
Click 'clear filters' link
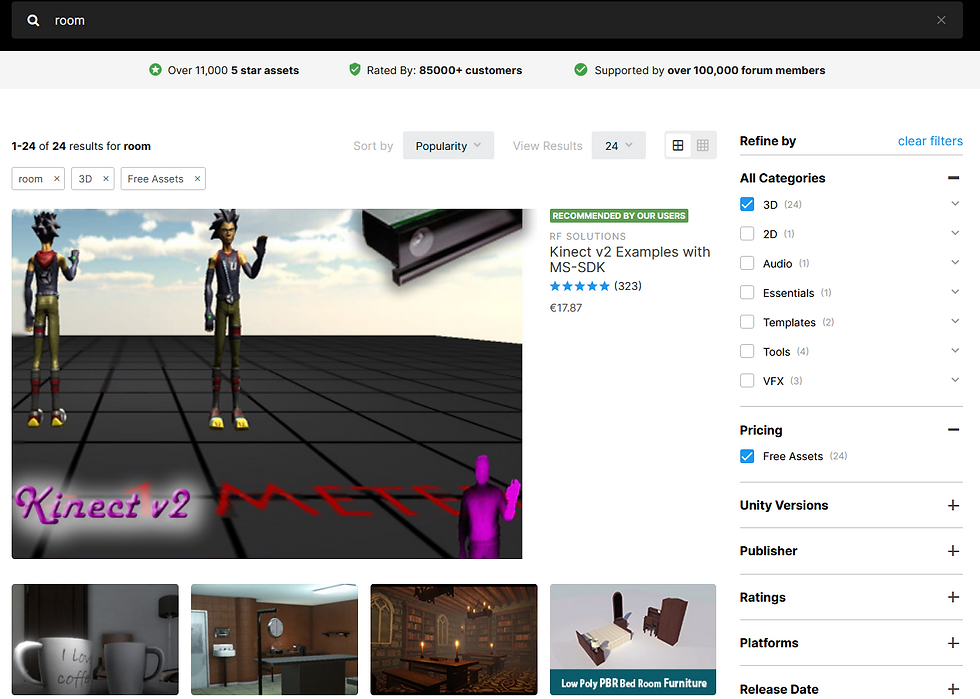[930, 141]
